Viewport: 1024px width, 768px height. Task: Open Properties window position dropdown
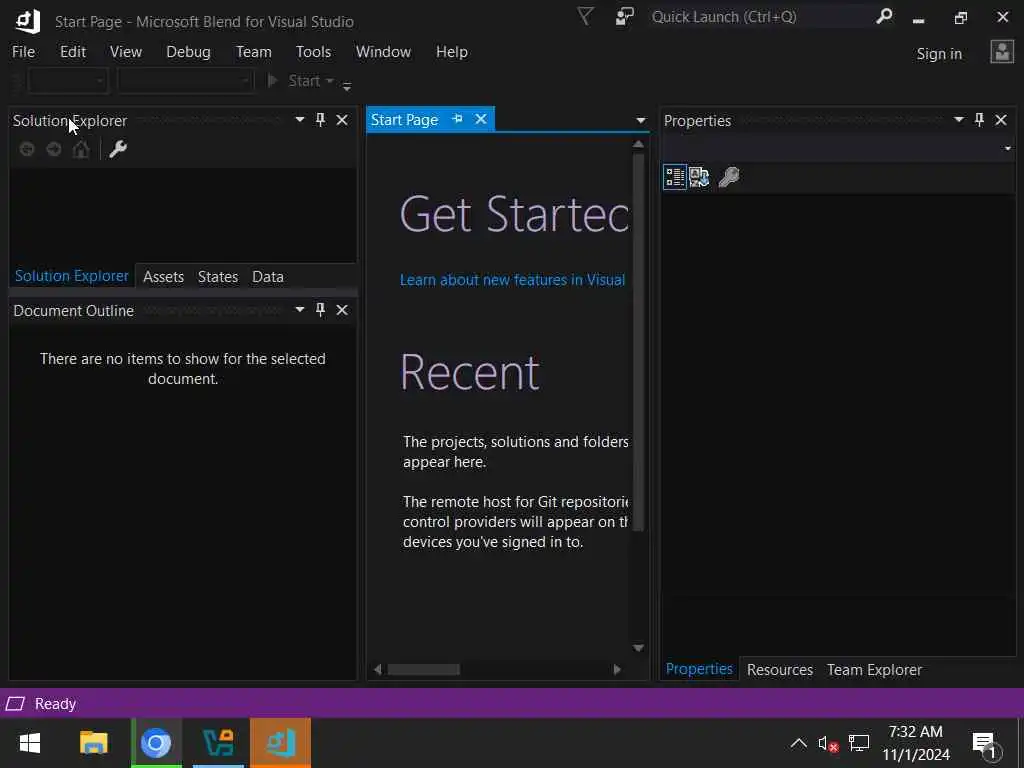[x=959, y=120]
